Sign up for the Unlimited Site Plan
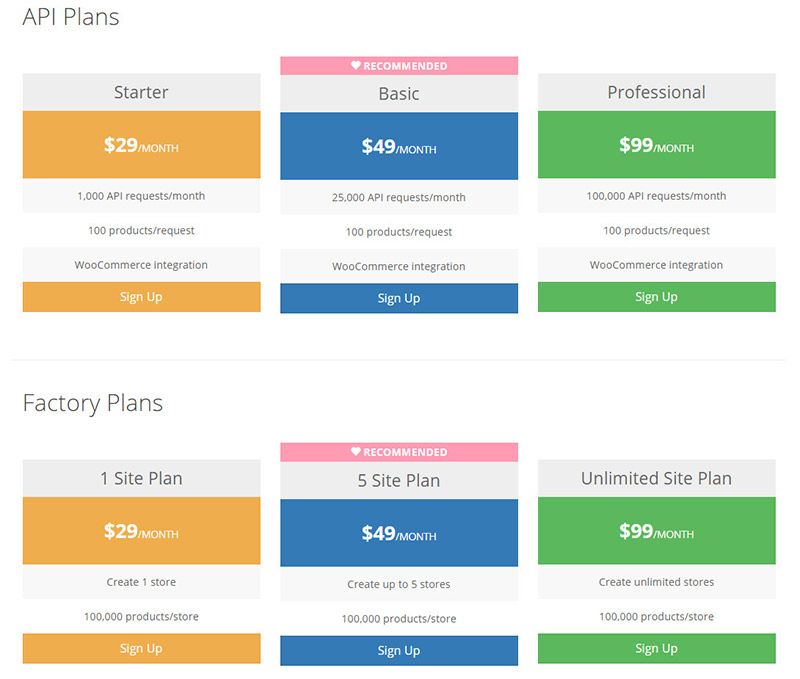 point(656,648)
